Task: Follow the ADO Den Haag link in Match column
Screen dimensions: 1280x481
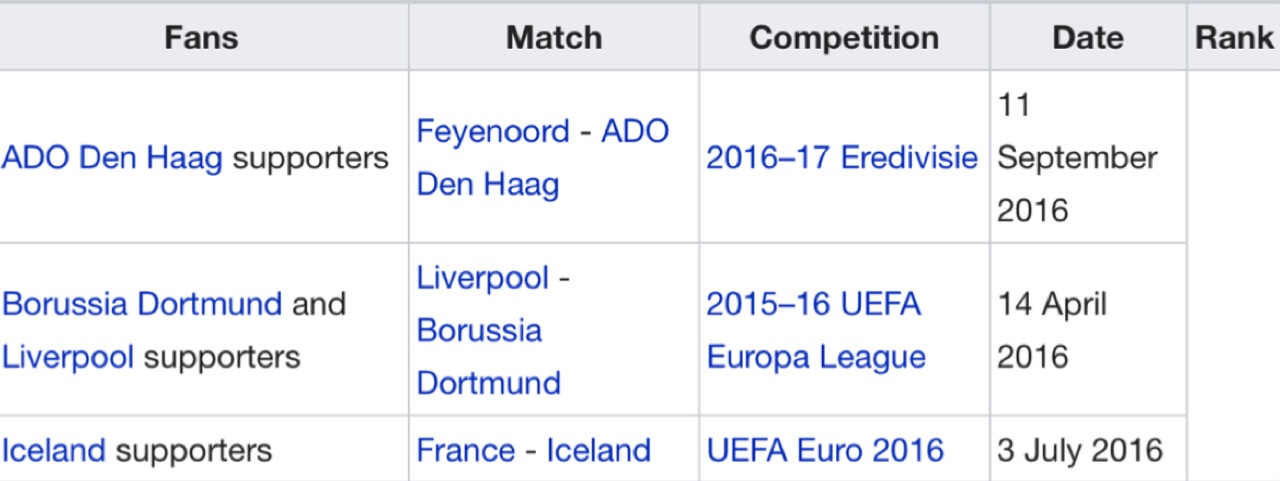Action: [x=543, y=158]
